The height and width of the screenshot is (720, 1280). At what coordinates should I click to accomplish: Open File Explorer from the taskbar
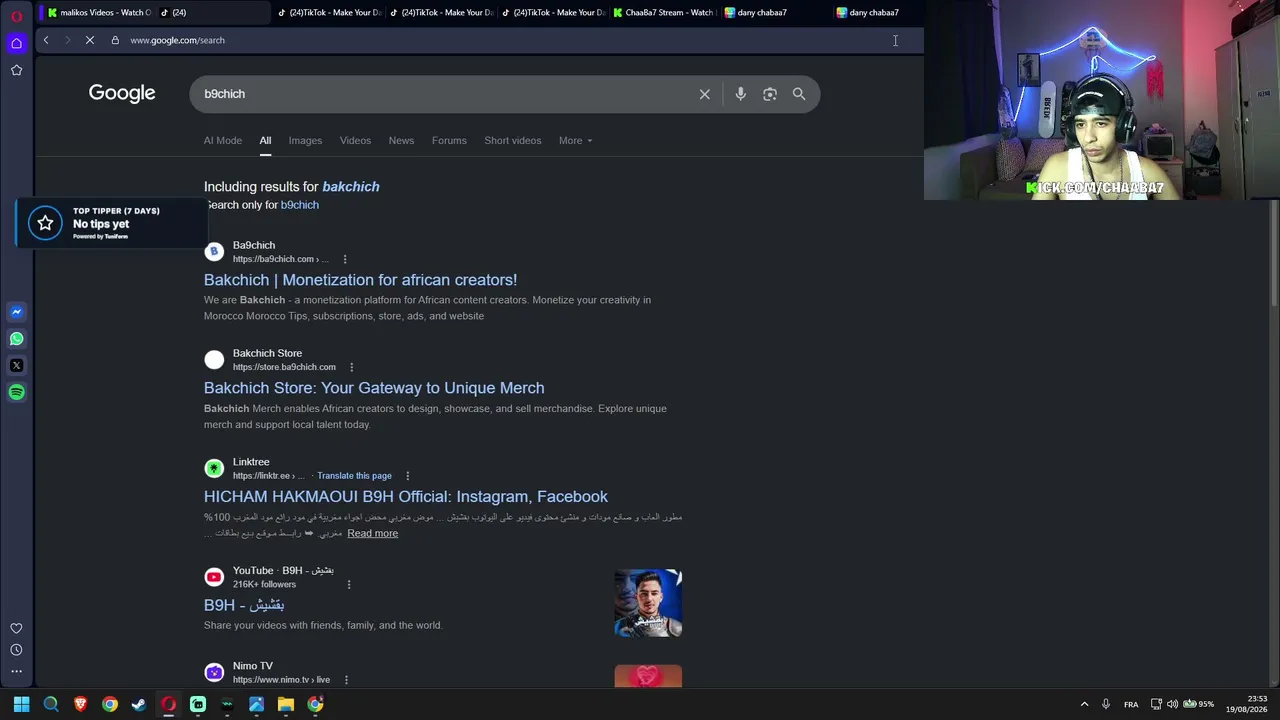coord(286,704)
